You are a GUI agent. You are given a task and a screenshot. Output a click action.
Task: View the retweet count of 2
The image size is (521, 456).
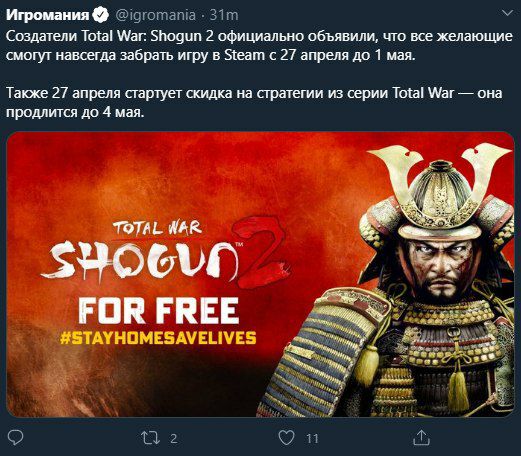click(174, 439)
